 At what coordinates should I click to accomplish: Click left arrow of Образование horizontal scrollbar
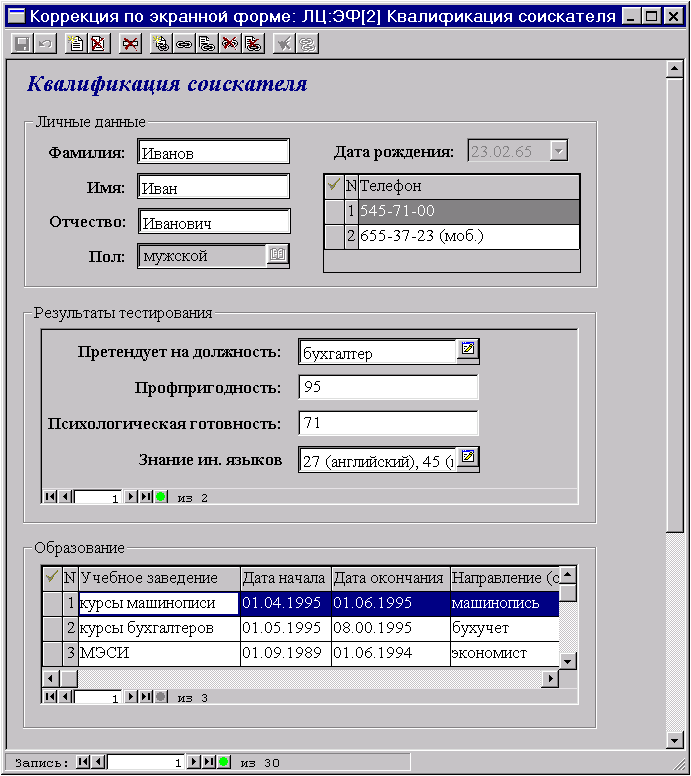[x=51, y=678]
